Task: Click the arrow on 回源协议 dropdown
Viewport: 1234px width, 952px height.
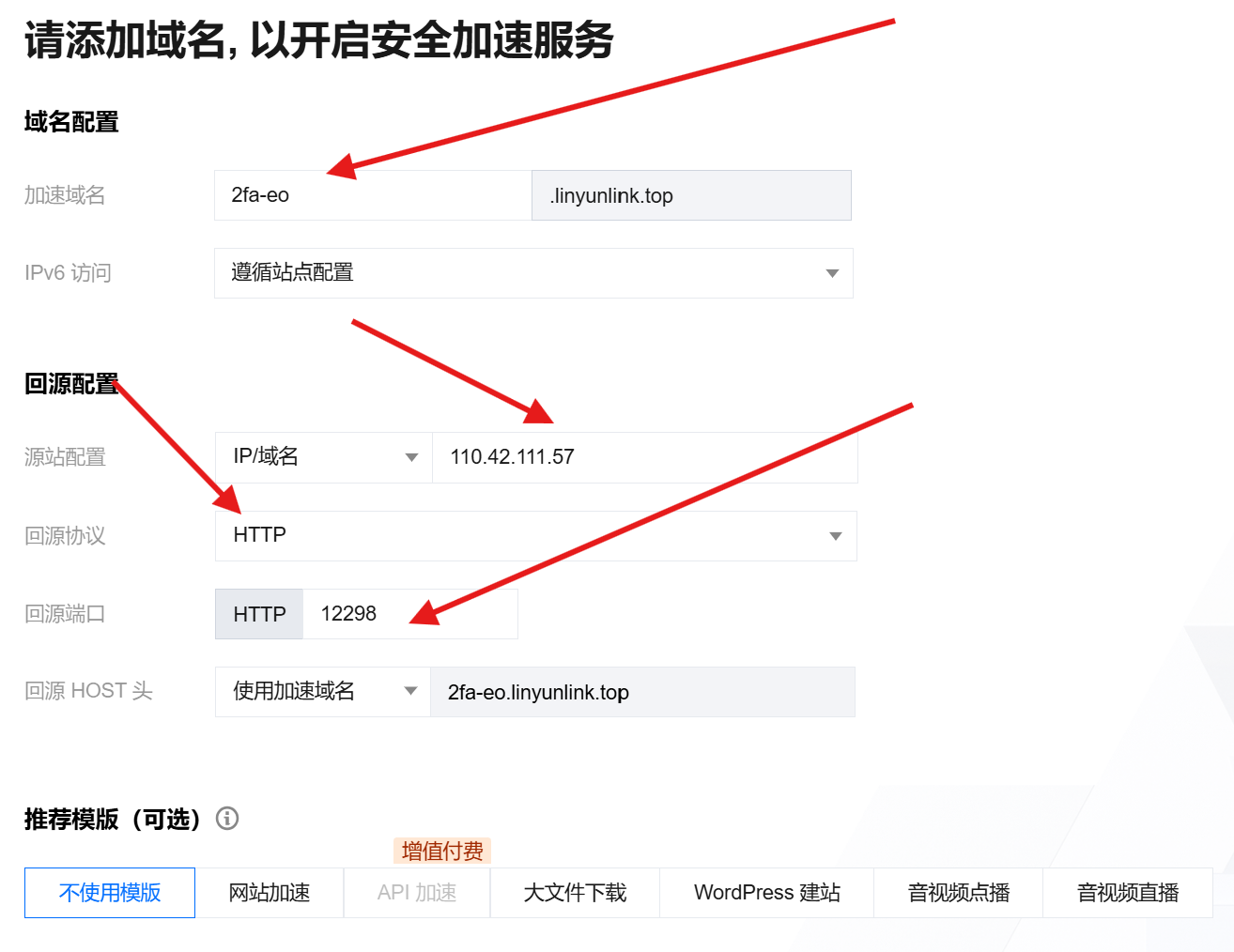Action: click(835, 536)
